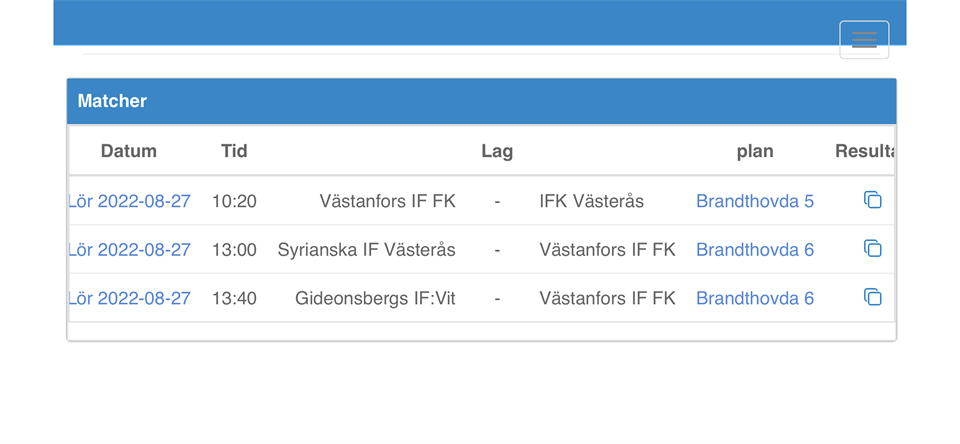The image size is (960, 444).
Task: Open Brandthovda 5 field link
Action: 755,201
